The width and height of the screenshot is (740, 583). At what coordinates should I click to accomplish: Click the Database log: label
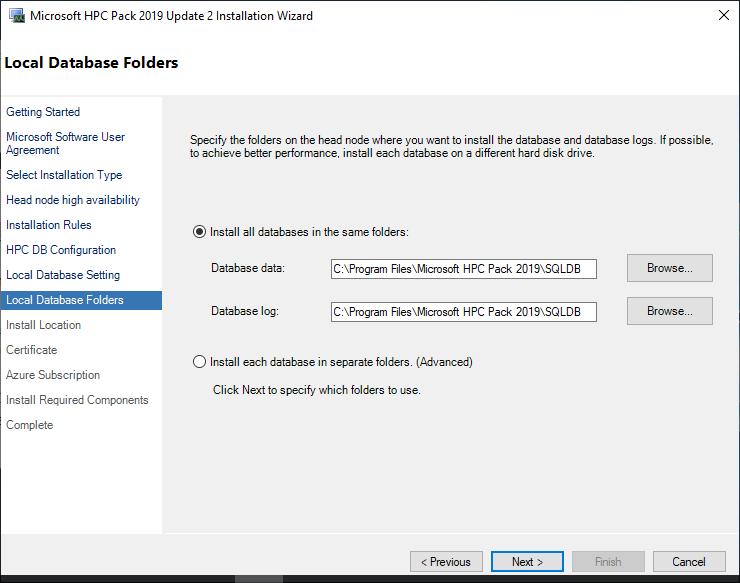coord(245,311)
